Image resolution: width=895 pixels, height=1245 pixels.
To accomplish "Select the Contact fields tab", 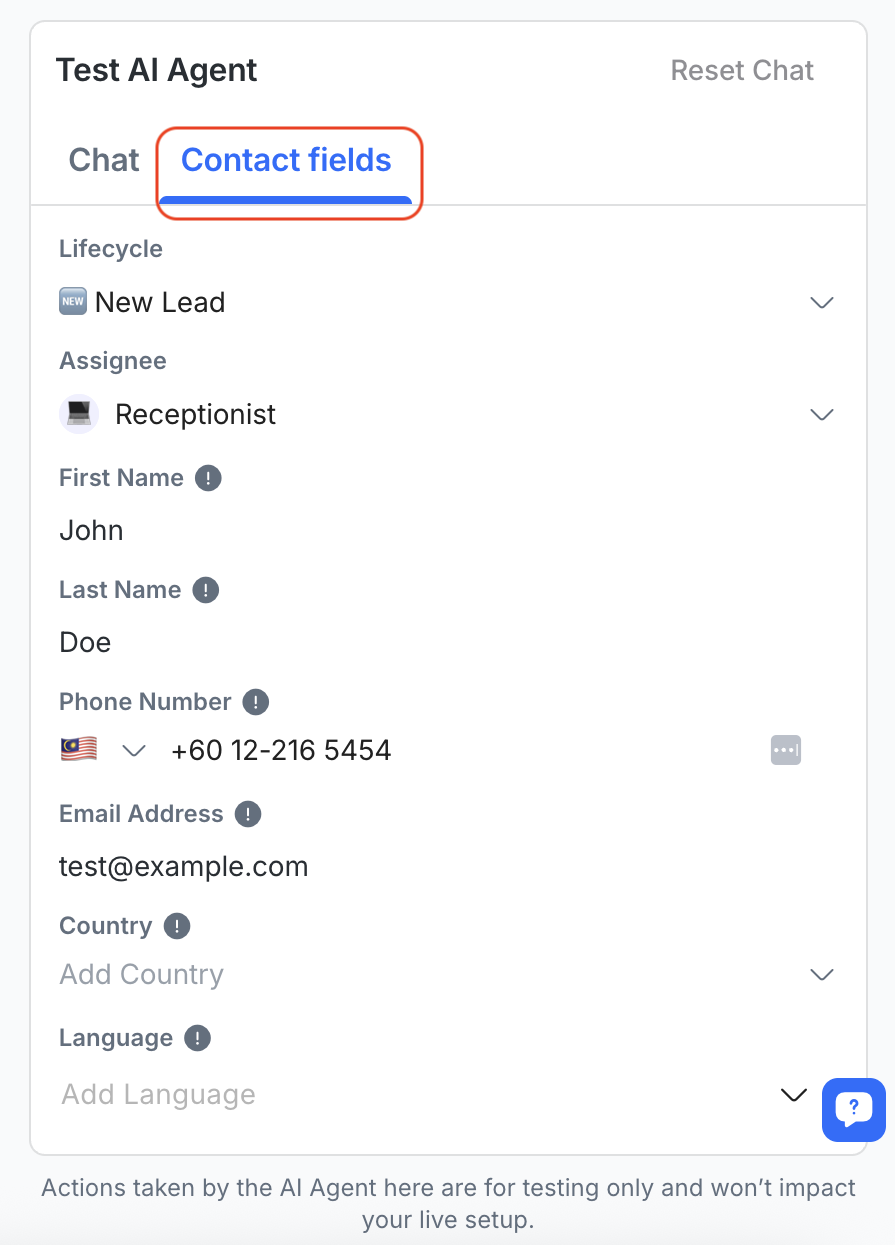I will [286, 160].
